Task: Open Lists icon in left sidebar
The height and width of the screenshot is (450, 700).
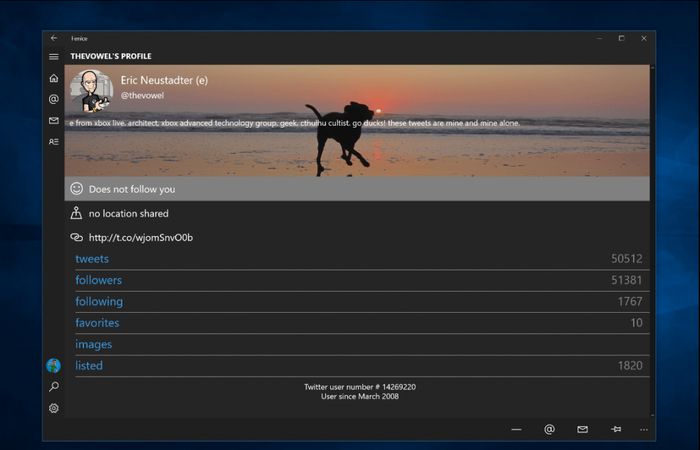Action: [x=54, y=142]
